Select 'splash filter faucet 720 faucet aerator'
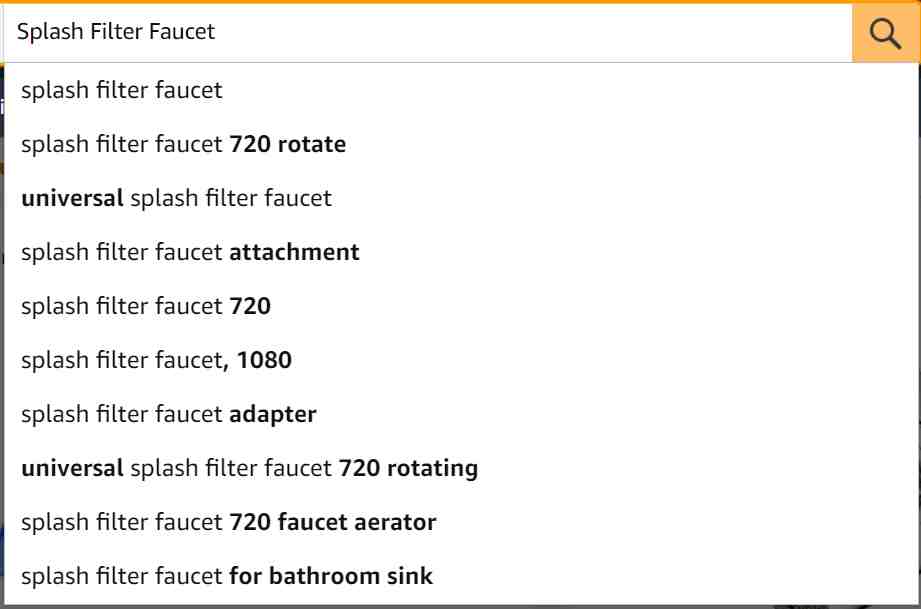The image size is (921, 609). pyautogui.click(x=461, y=523)
